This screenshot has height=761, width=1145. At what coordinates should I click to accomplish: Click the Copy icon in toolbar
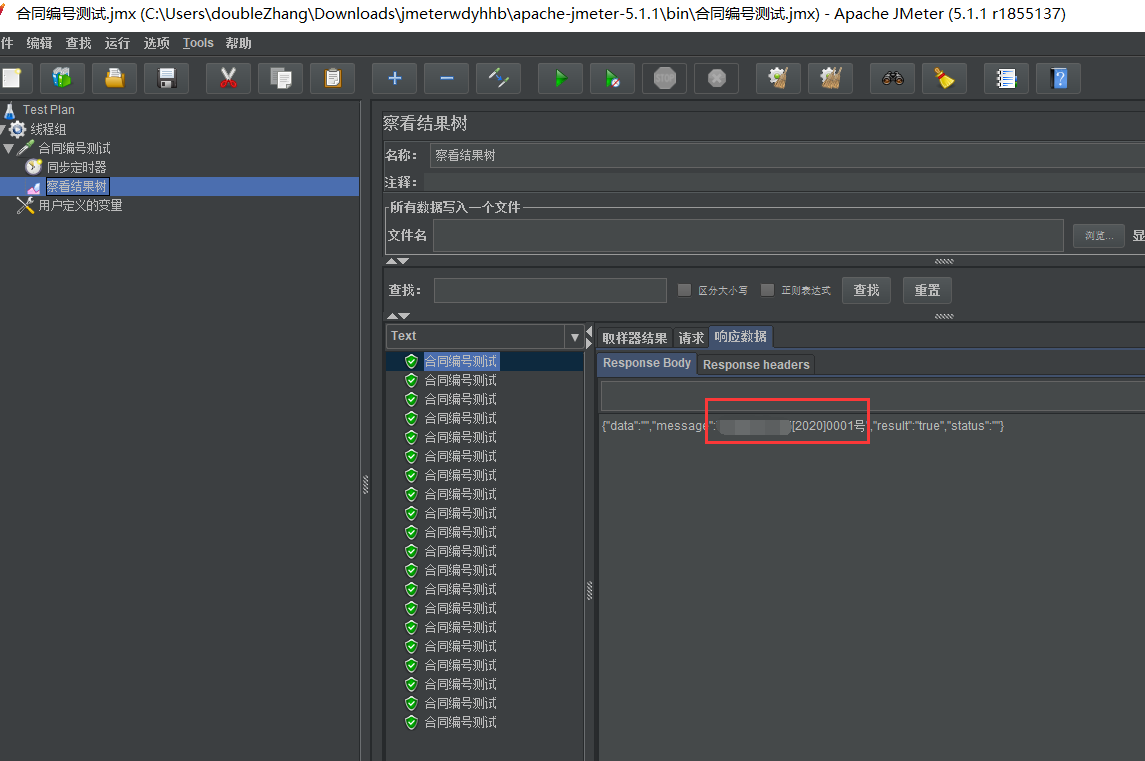click(280, 78)
